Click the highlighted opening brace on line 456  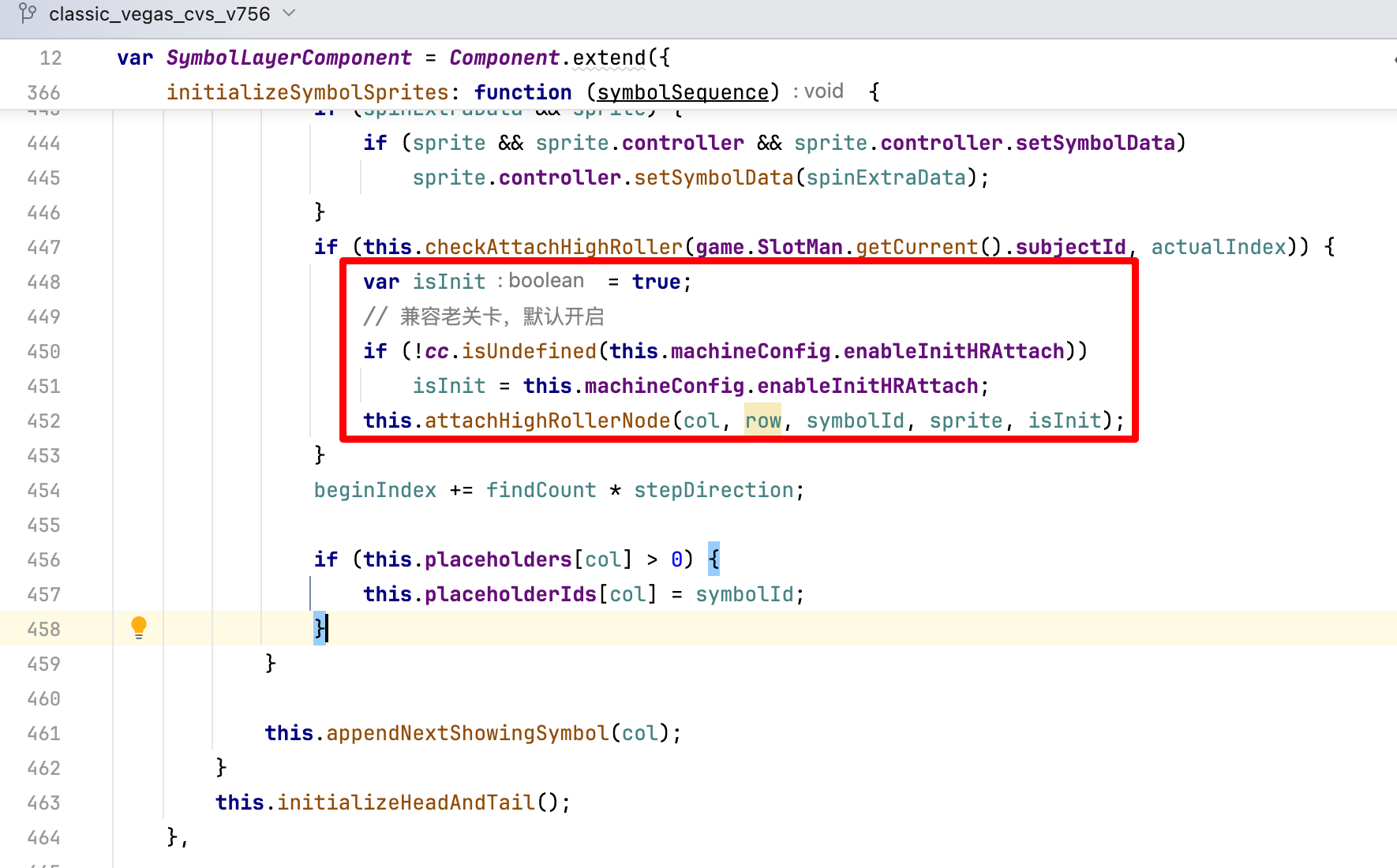pos(713,559)
